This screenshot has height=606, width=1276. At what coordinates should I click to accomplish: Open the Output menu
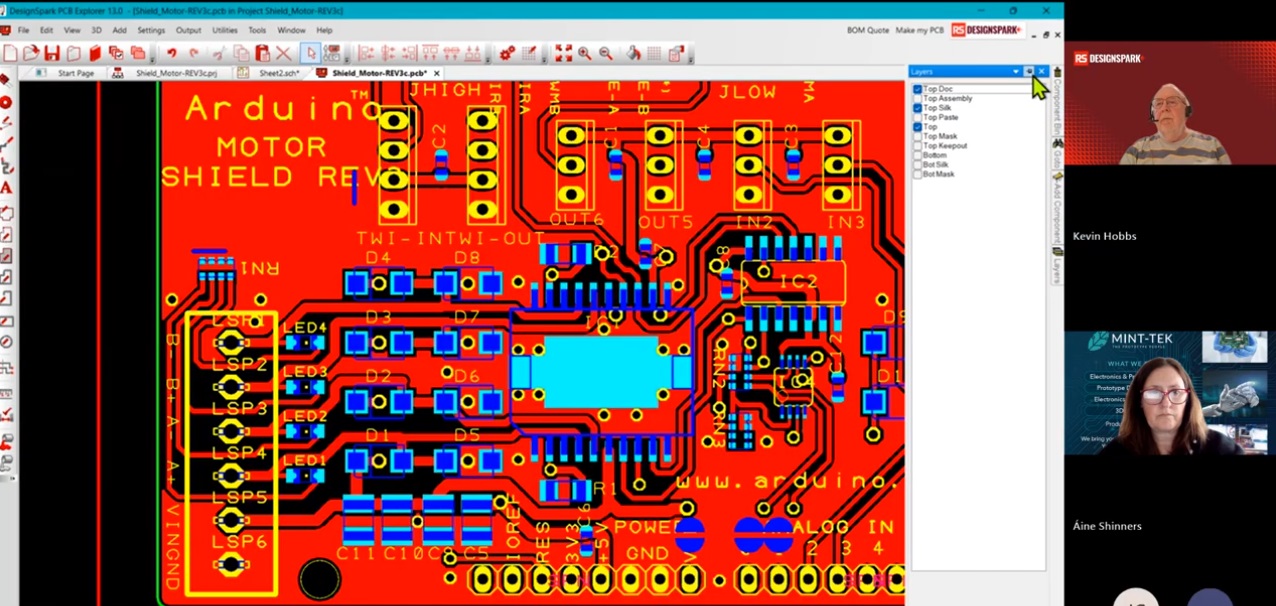coord(188,30)
